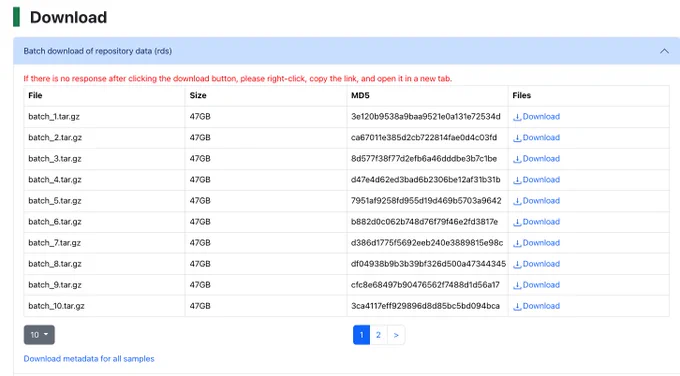
Task: Go to page 2 of results
Action: click(x=378, y=335)
